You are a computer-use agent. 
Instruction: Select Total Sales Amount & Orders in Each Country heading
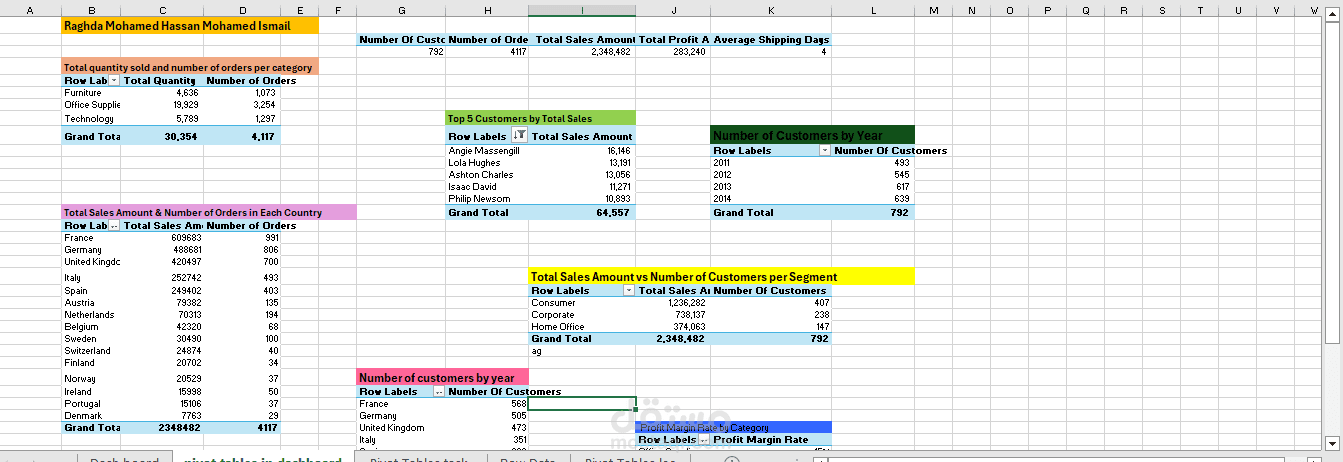coord(209,212)
